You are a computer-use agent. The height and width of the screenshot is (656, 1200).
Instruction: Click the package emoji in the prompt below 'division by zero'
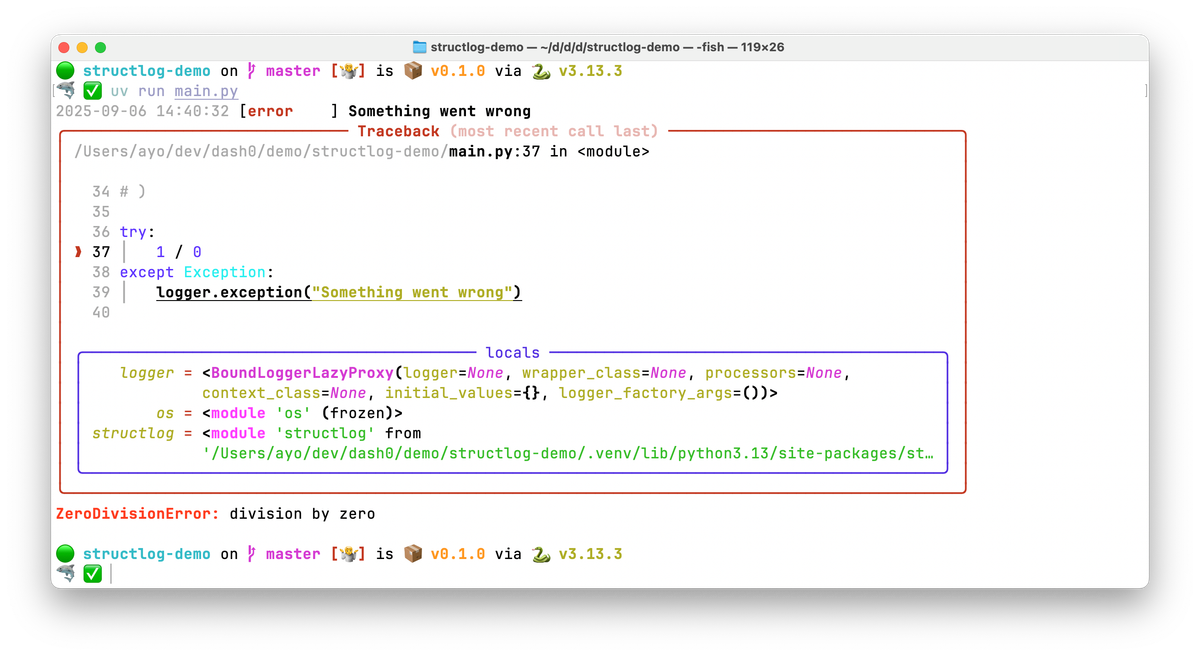(x=413, y=554)
